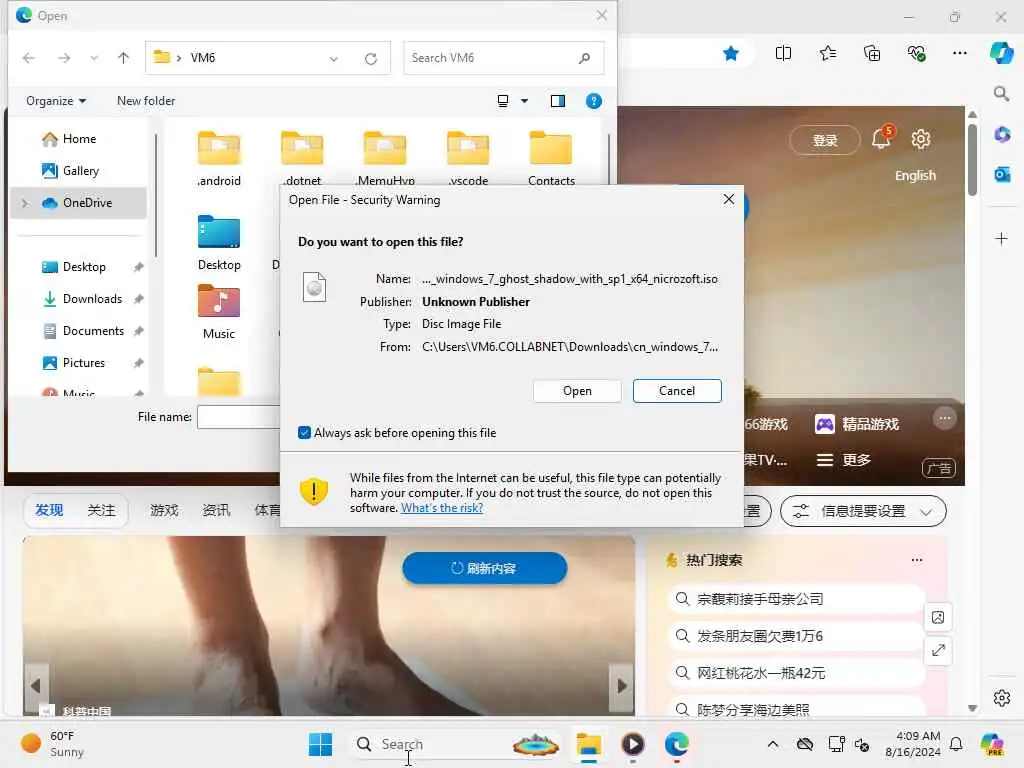Open page notifications bell icon
Screen dimensions: 1024x768
[882, 138]
